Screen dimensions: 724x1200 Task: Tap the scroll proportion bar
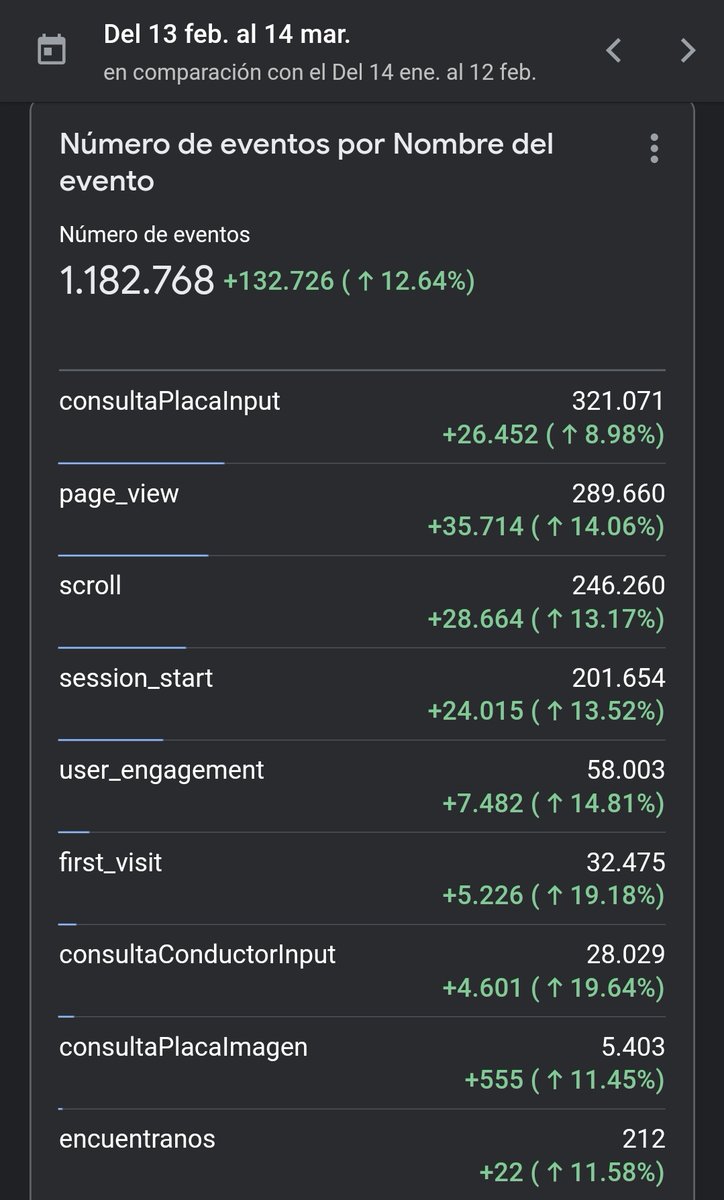point(122,647)
